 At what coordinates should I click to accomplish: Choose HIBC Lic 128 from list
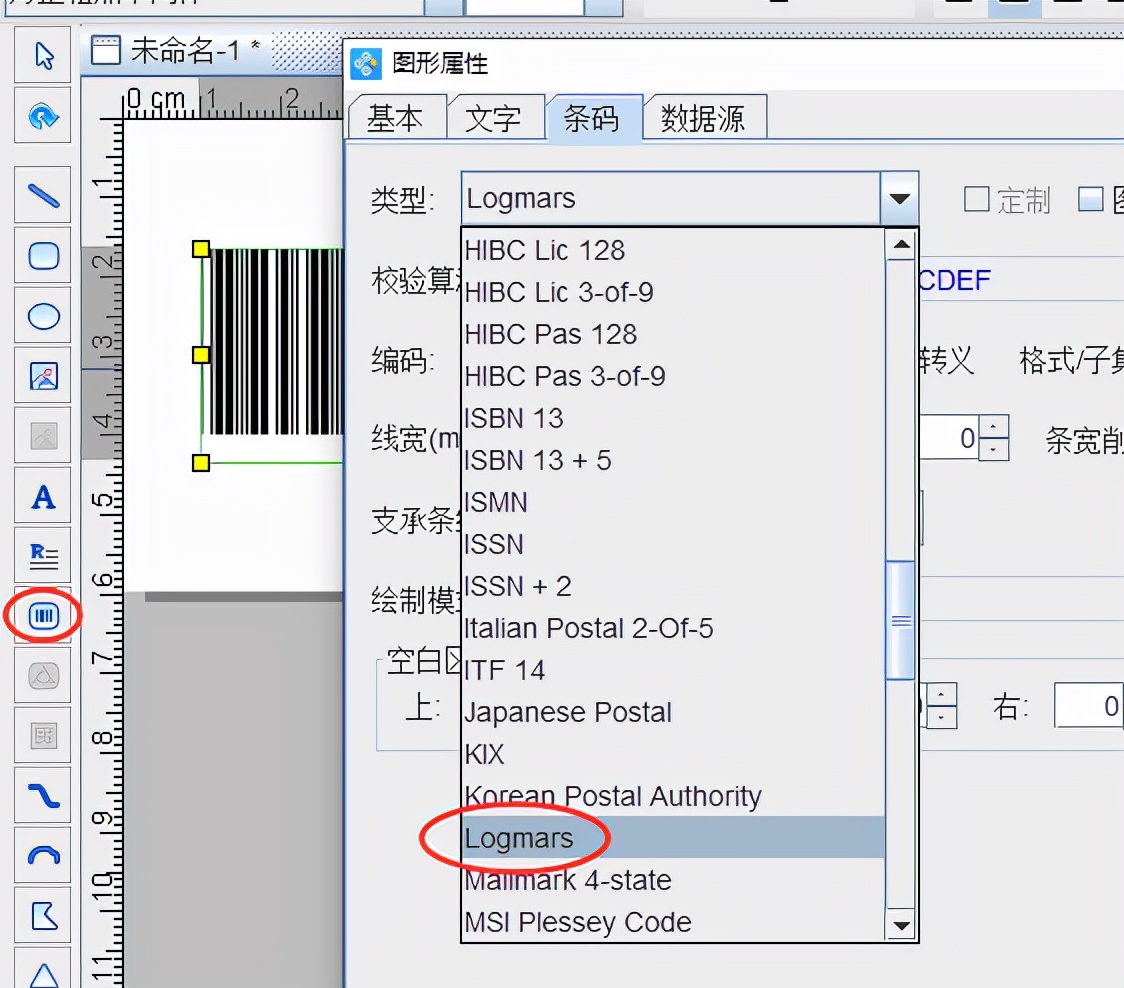tap(672, 250)
